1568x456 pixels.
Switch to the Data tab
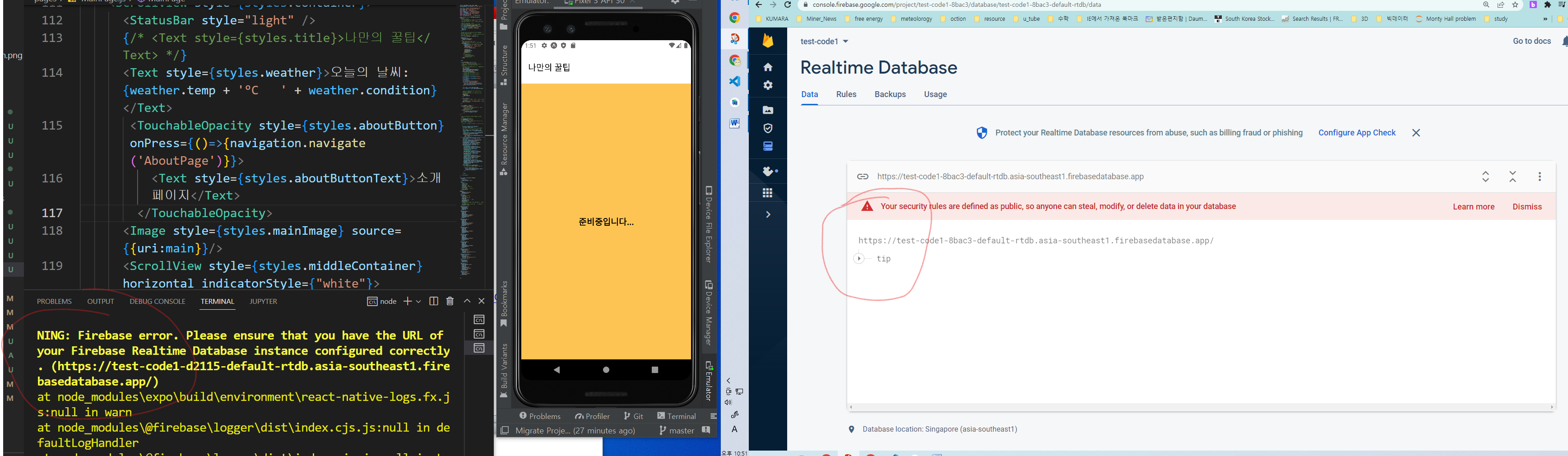coord(810,94)
